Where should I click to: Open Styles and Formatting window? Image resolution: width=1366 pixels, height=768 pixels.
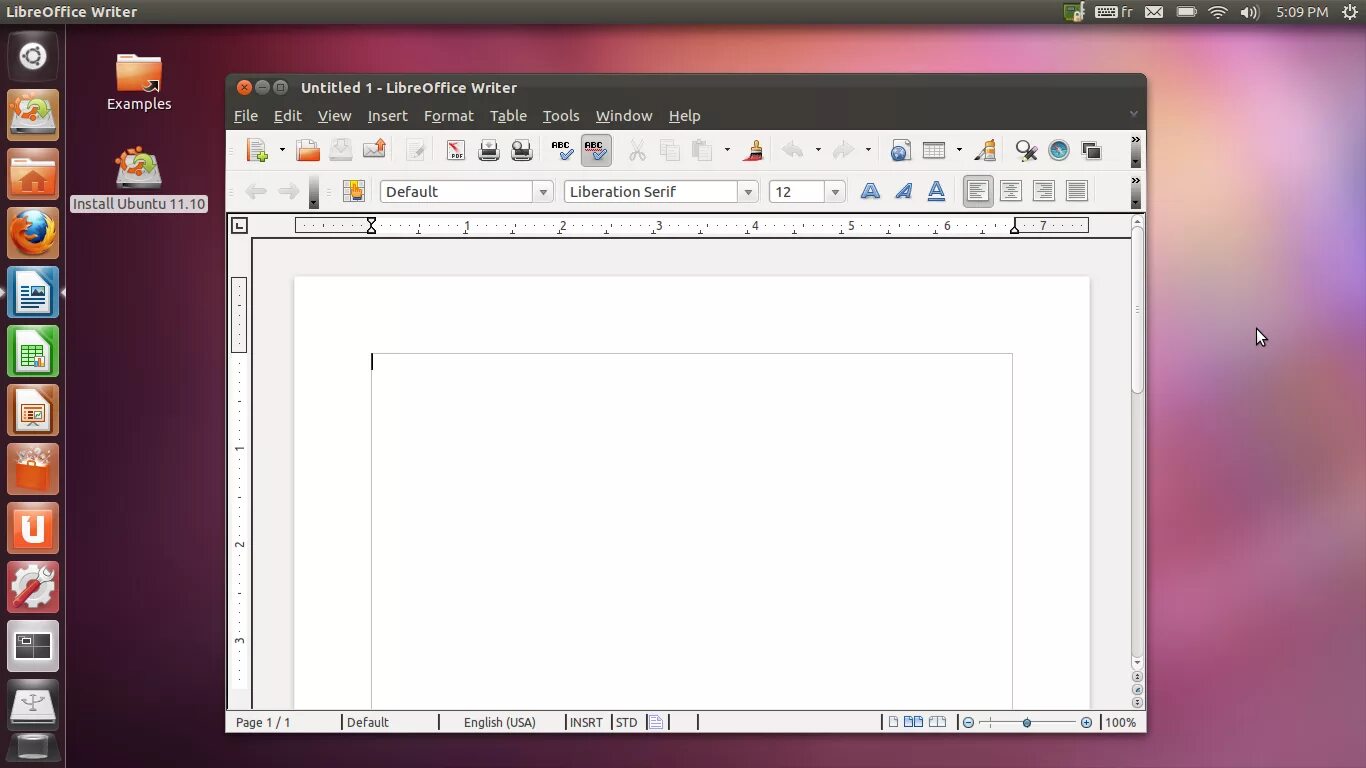tap(353, 191)
